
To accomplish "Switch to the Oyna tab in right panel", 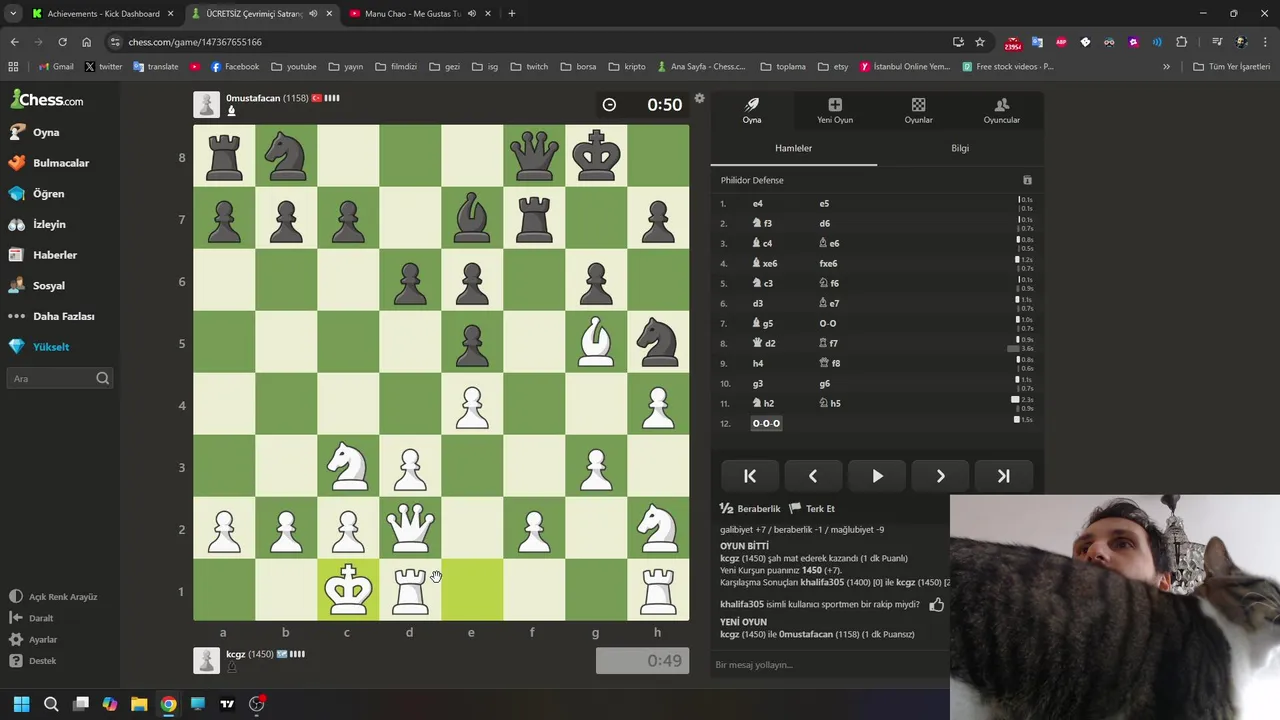I will click(x=752, y=110).
